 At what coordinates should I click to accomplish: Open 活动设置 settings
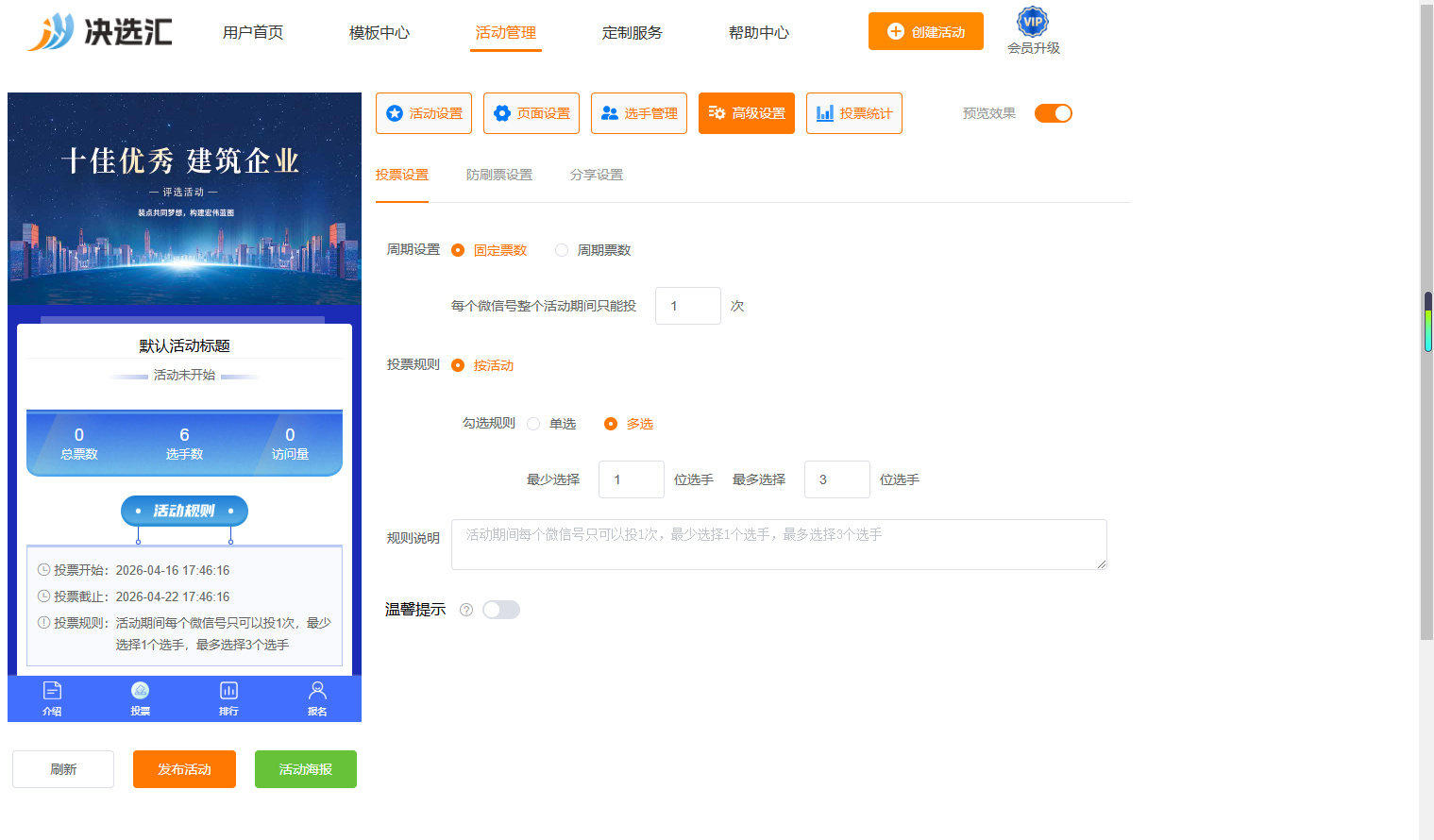[424, 113]
